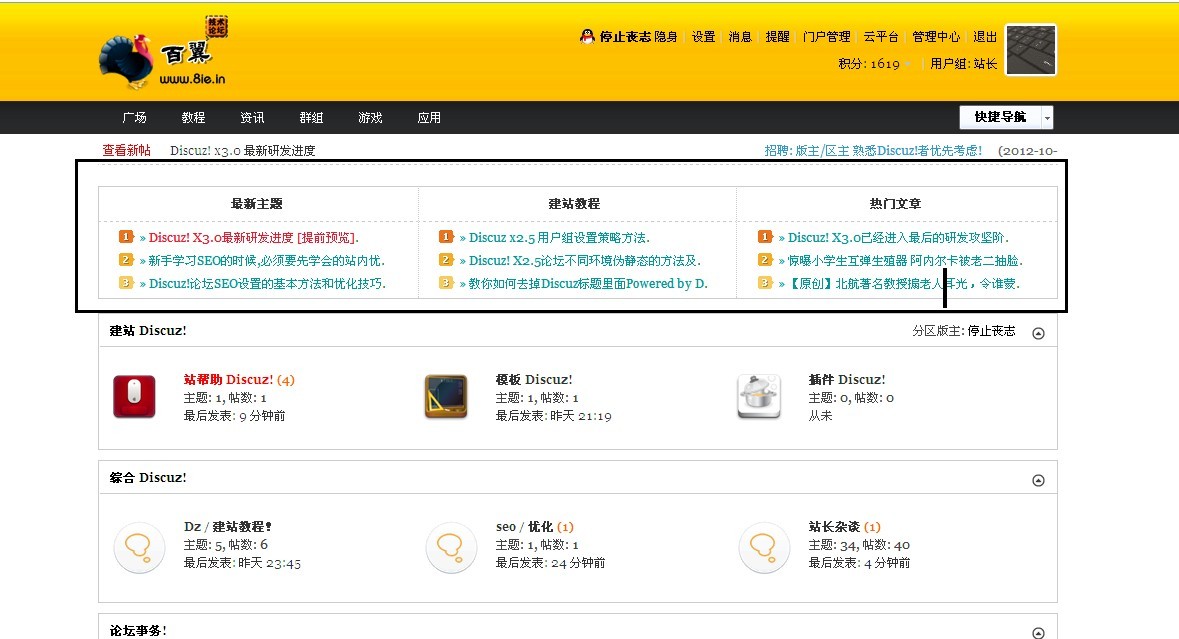Open the 插件 Discuz! forum

click(x=847, y=380)
